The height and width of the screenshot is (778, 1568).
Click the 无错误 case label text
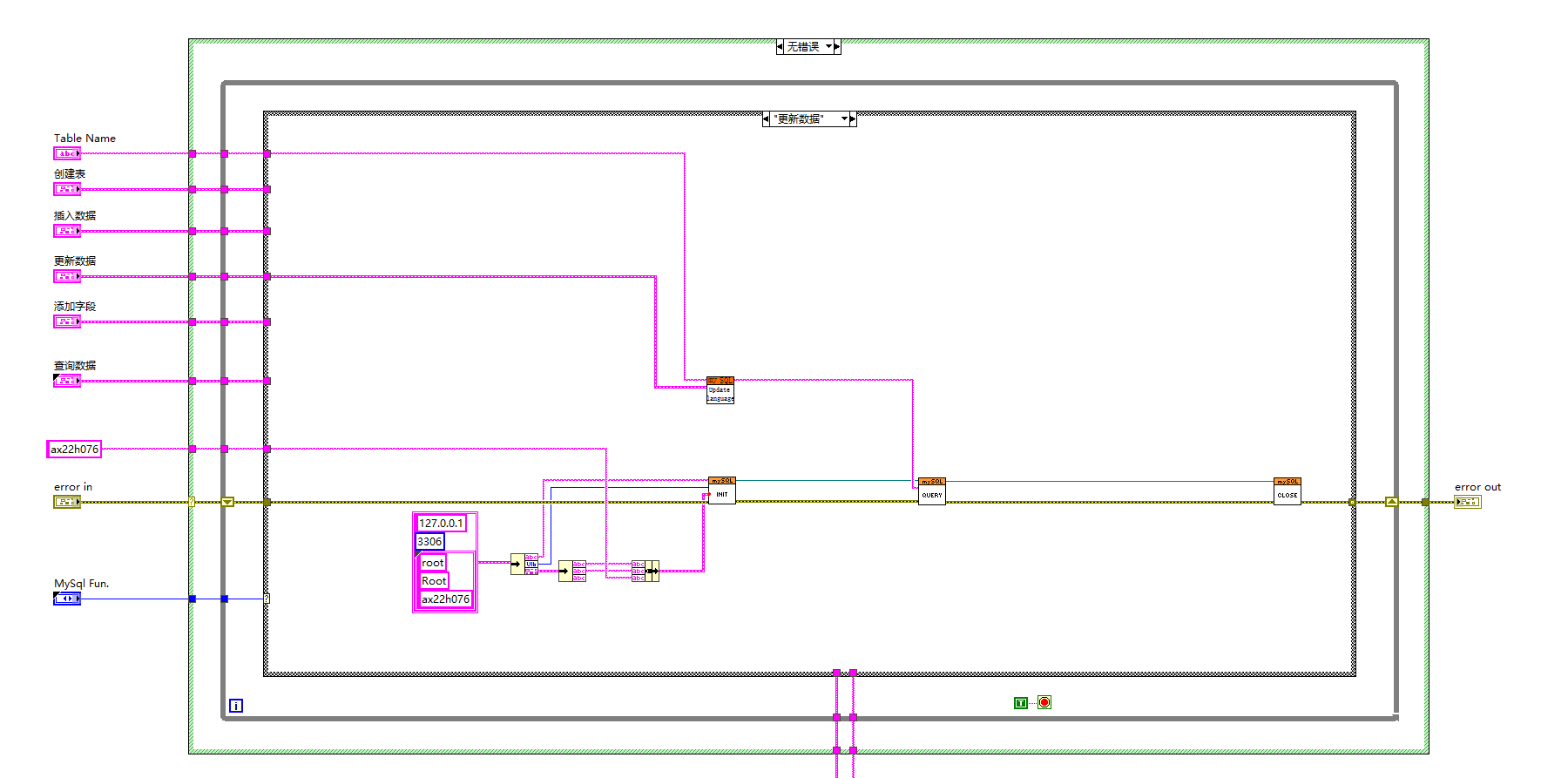(803, 47)
